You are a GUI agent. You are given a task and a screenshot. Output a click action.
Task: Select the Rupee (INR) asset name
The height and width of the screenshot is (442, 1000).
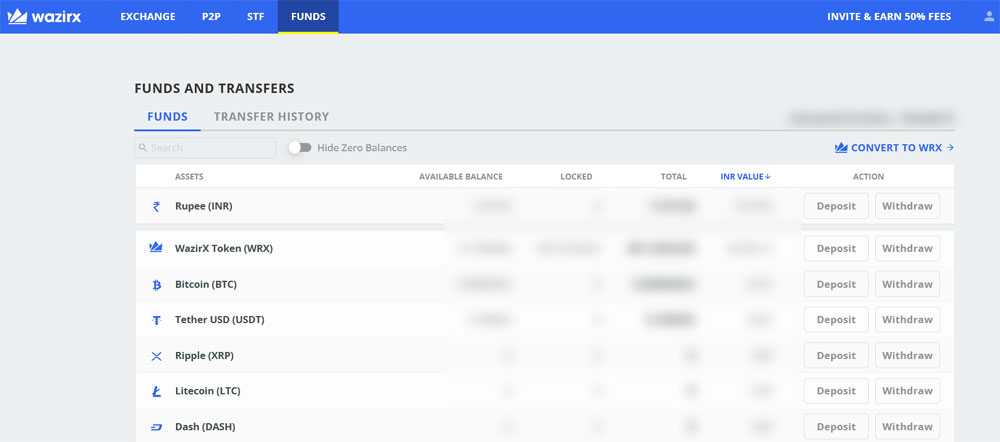[204, 207]
